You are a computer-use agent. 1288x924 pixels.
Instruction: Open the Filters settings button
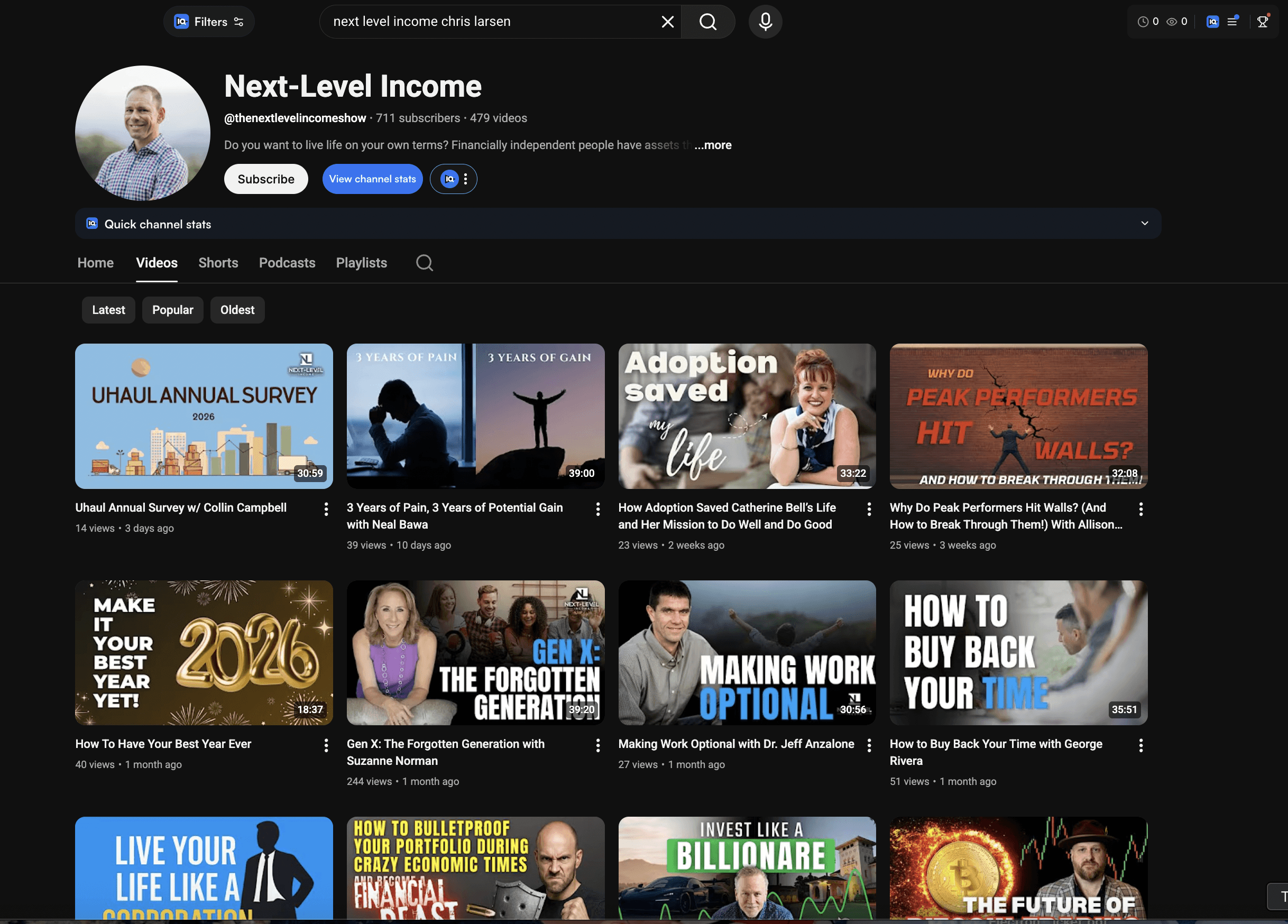coord(209,22)
